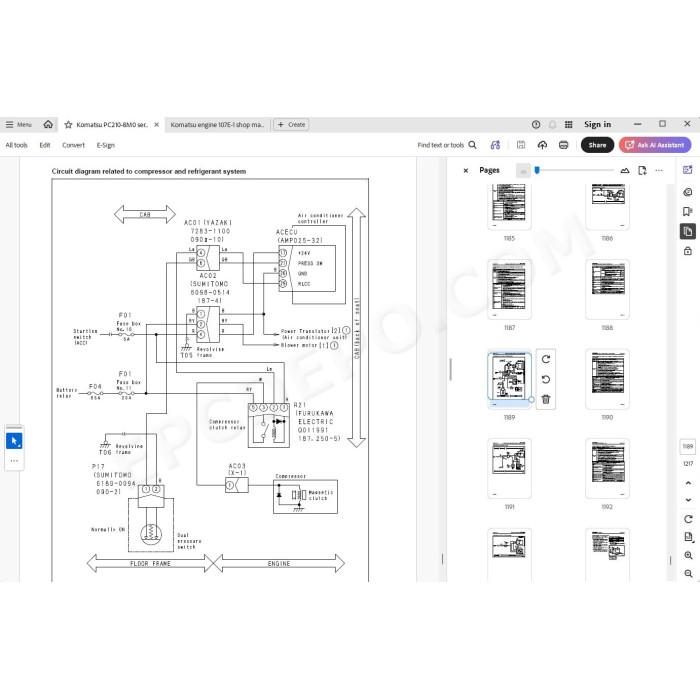The height and width of the screenshot is (700, 700).
Task: Open All tools panel
Action: tap(17, 145)
